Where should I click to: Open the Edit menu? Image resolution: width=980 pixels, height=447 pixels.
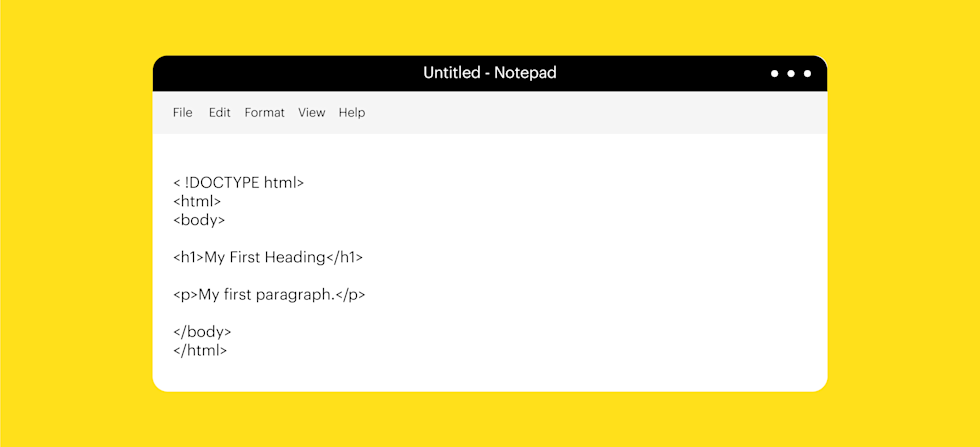tap(219, 113)
